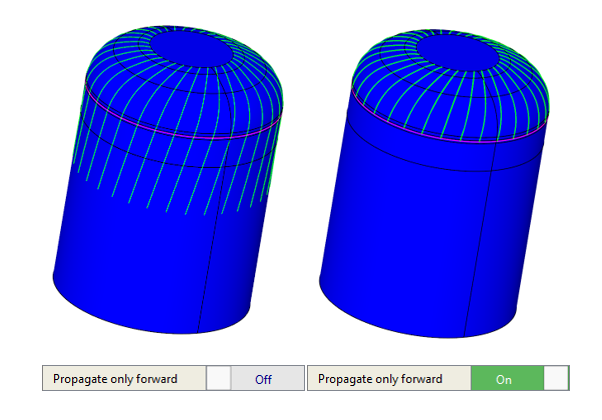Screen dimensions: 602x420
Task: Click the 'Propagate only forward' label beside the On switch
Action: click(x=380, y=379)
